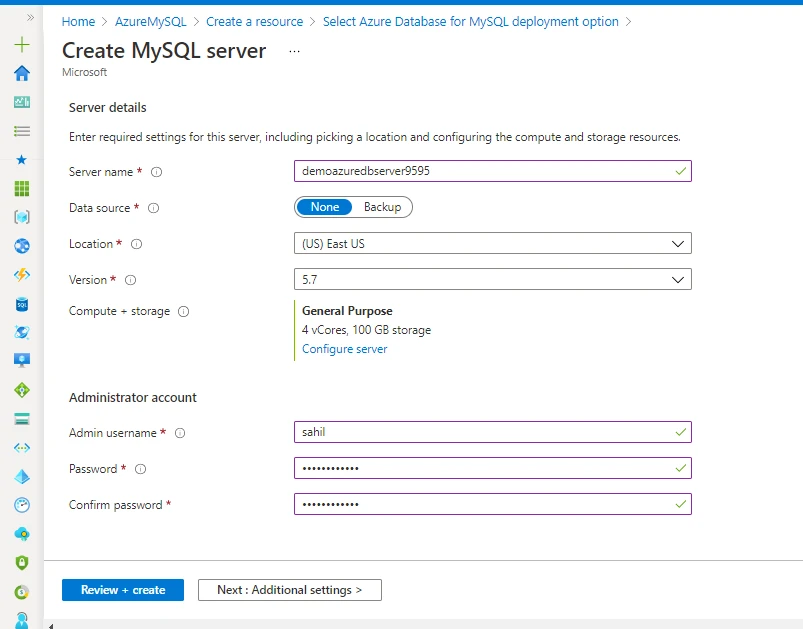Viewport: 803px width, 629px height.
Task: Open the Version dropdown
Action: 491,279
